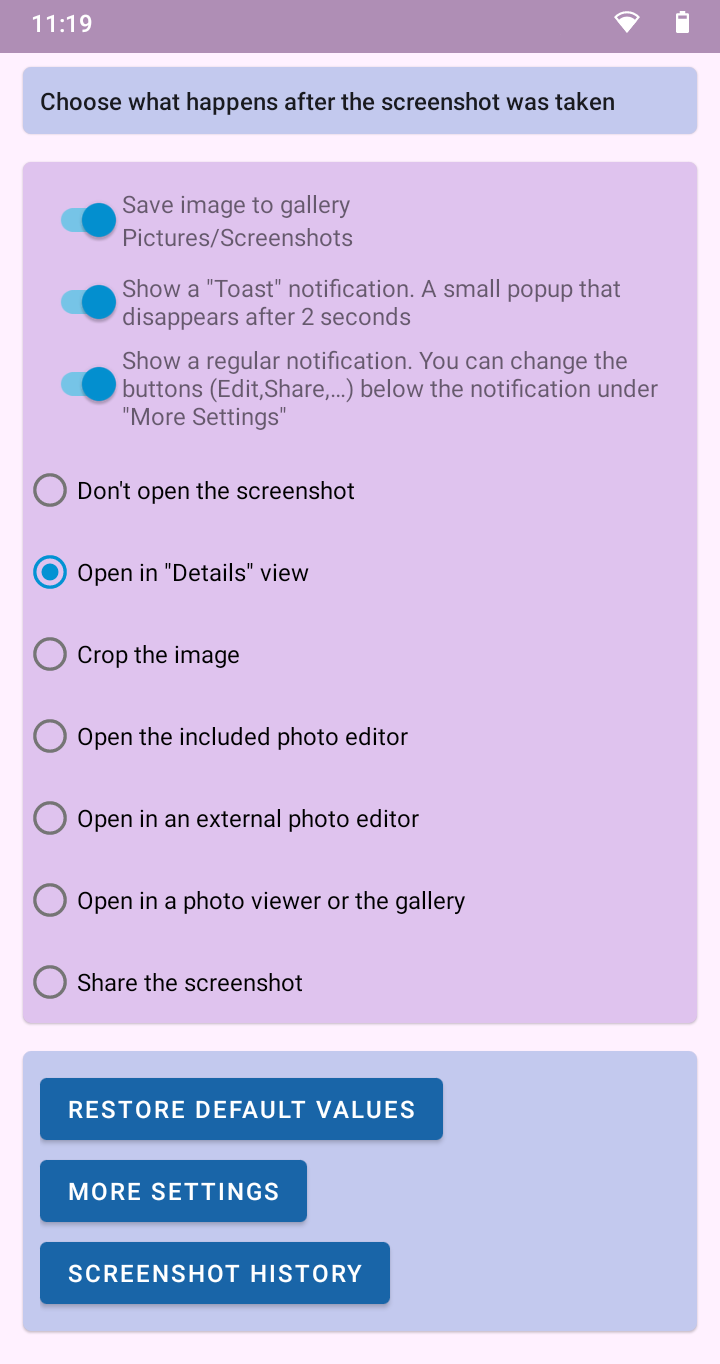Tap the battery icon in status bar

(682, 23)
